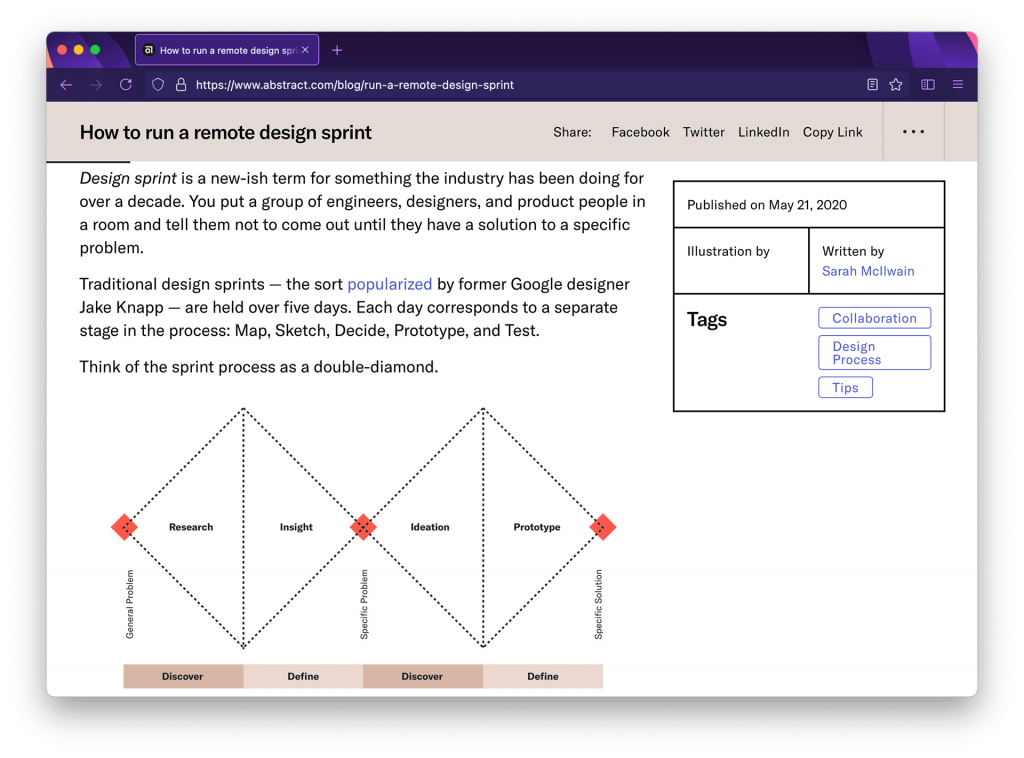The image size is (1024, 758).
Task: Select the 'How to run a remote design sprint' tab
Action: 227,50
